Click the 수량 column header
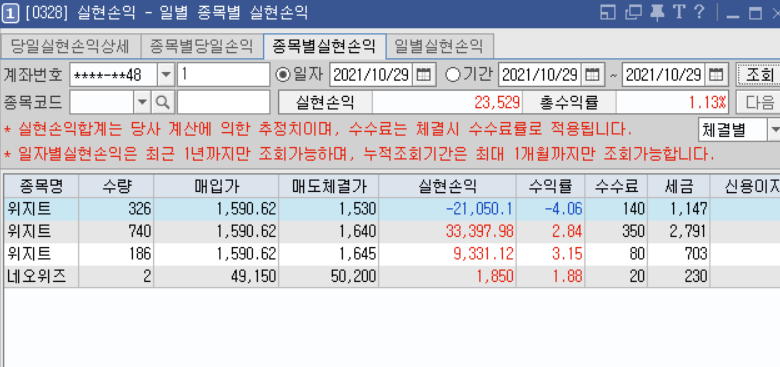 [116, 186]
